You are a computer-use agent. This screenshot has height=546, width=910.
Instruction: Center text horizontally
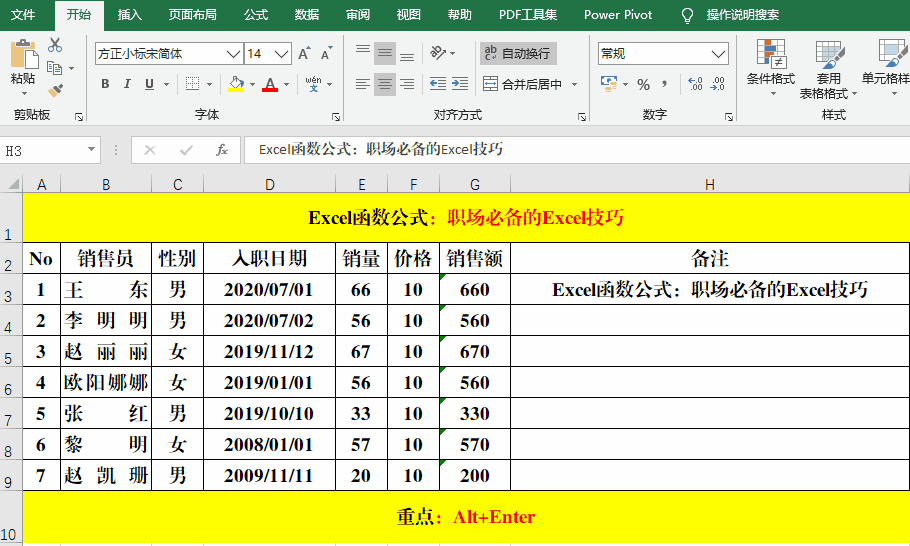pyautogui.click(x=385, y=85)
